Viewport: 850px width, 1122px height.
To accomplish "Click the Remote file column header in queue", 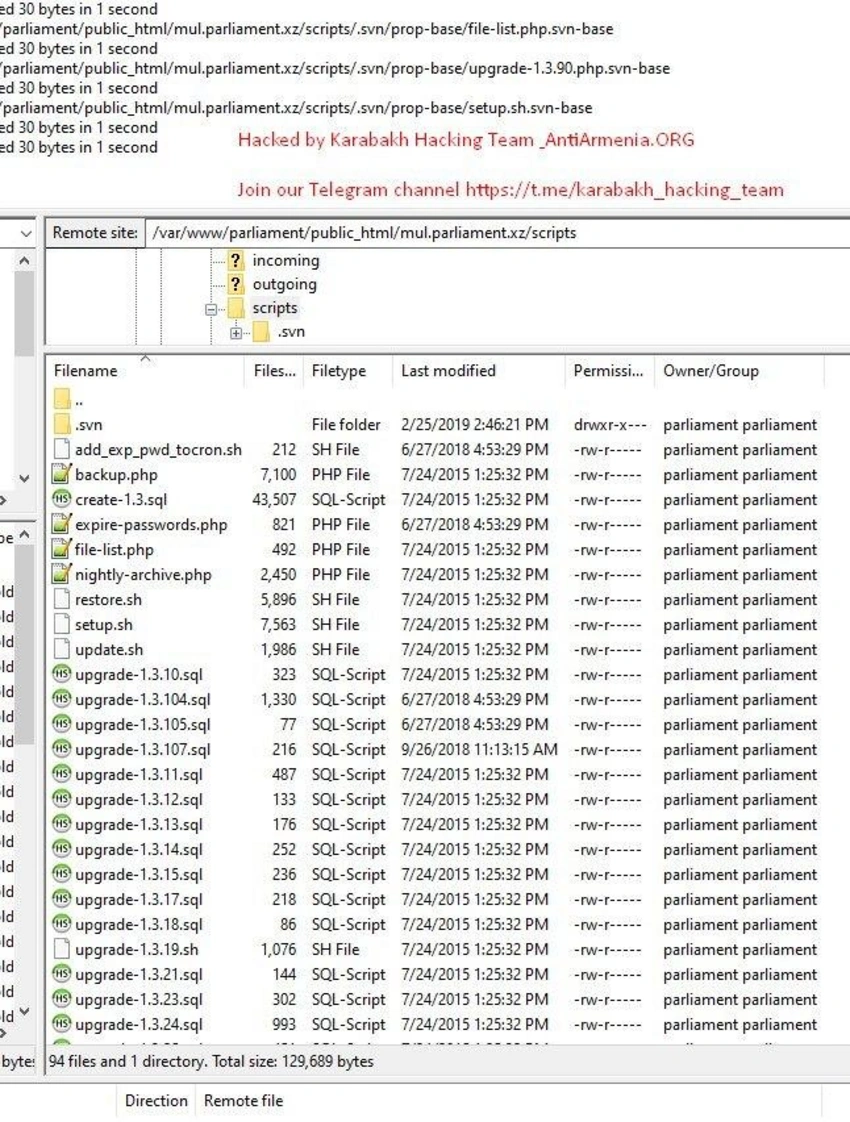I will click(243, 1101).
